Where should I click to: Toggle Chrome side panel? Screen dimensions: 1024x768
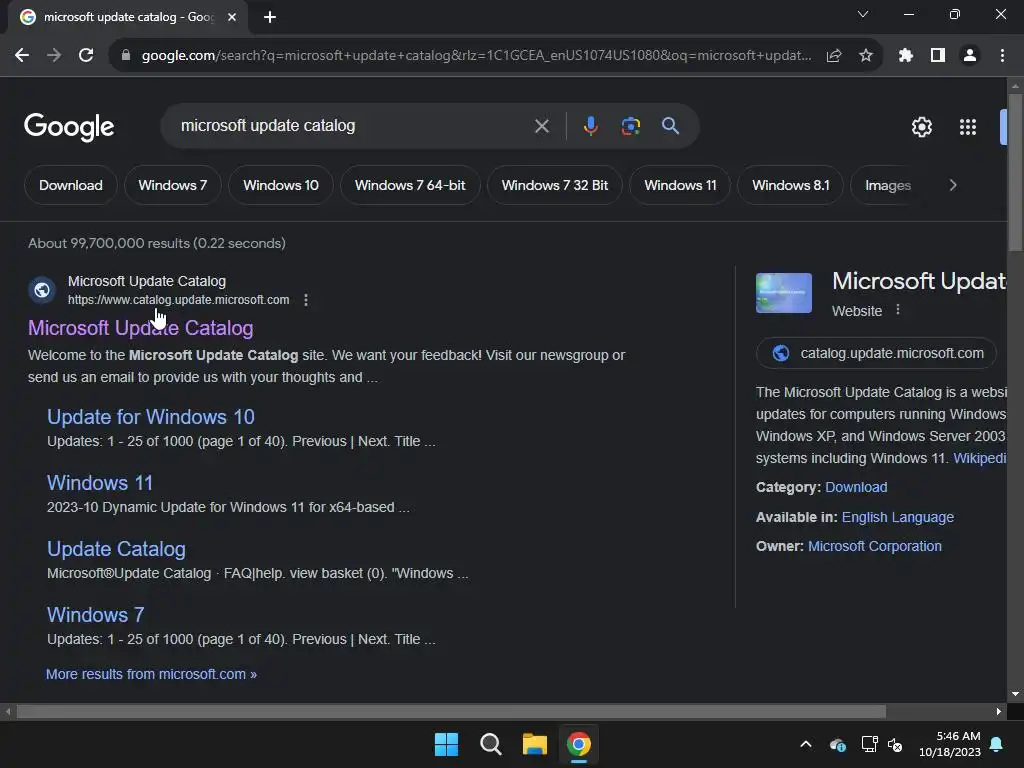point(938,56)
